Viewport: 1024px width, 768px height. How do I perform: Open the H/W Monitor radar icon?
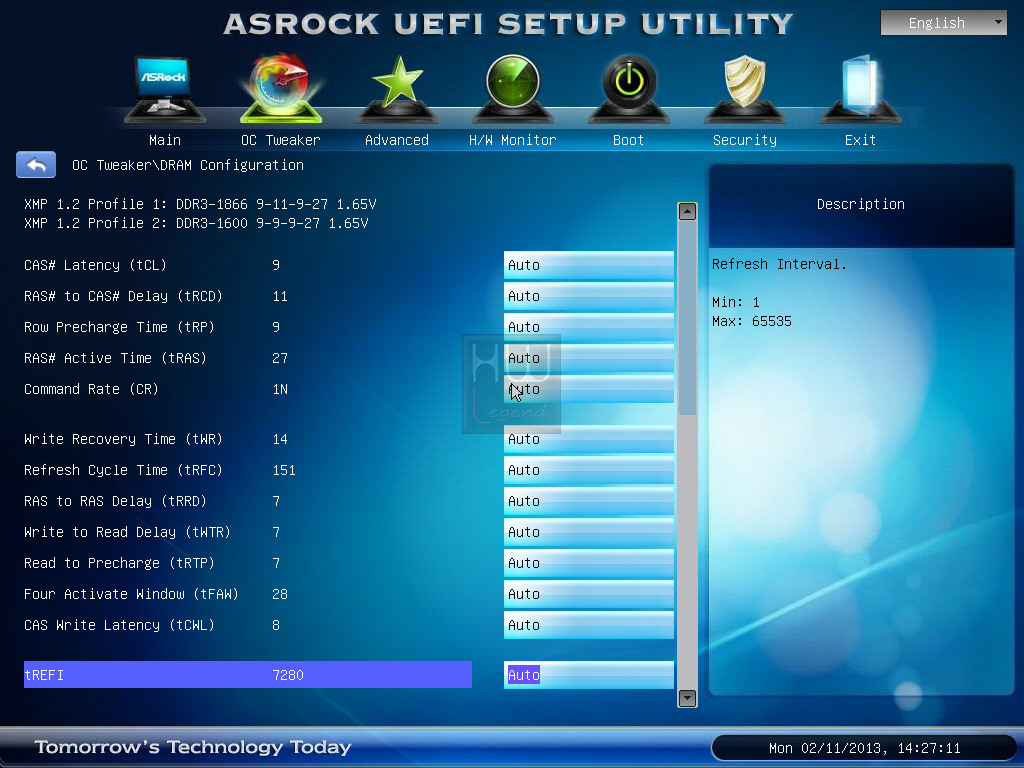point(513,89)
